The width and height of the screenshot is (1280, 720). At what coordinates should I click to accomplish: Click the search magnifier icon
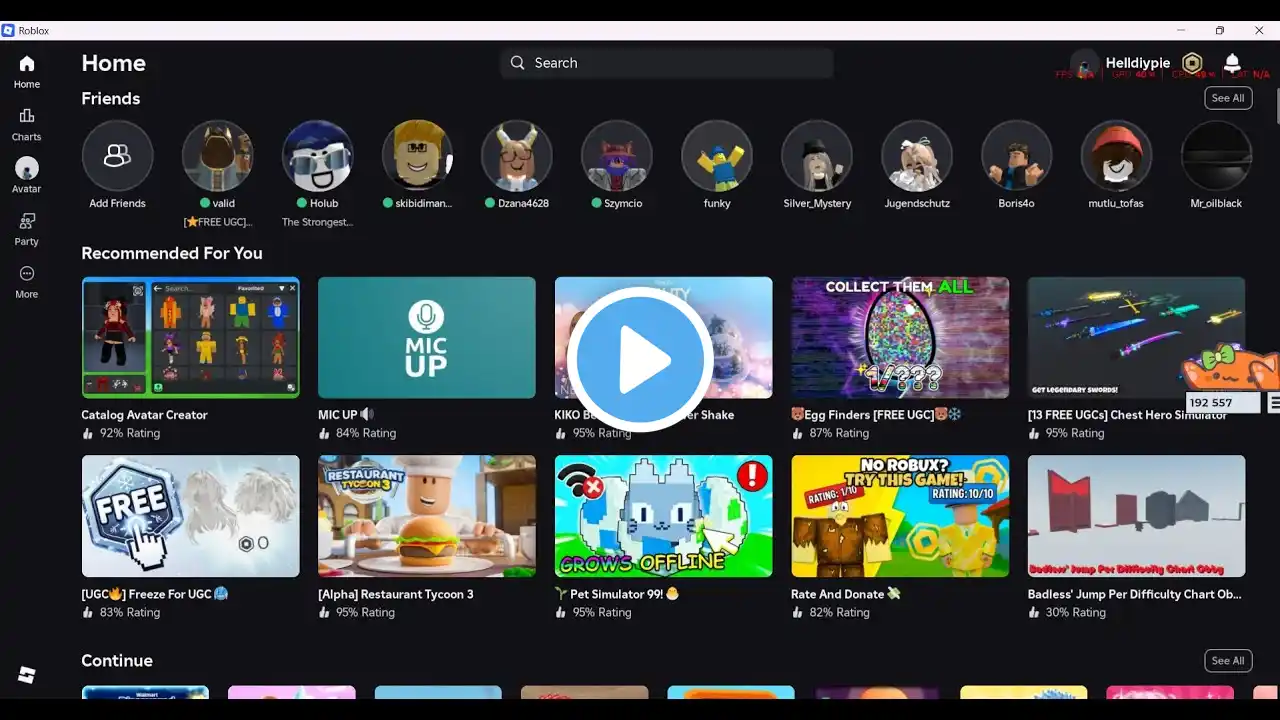pos(517,63)
